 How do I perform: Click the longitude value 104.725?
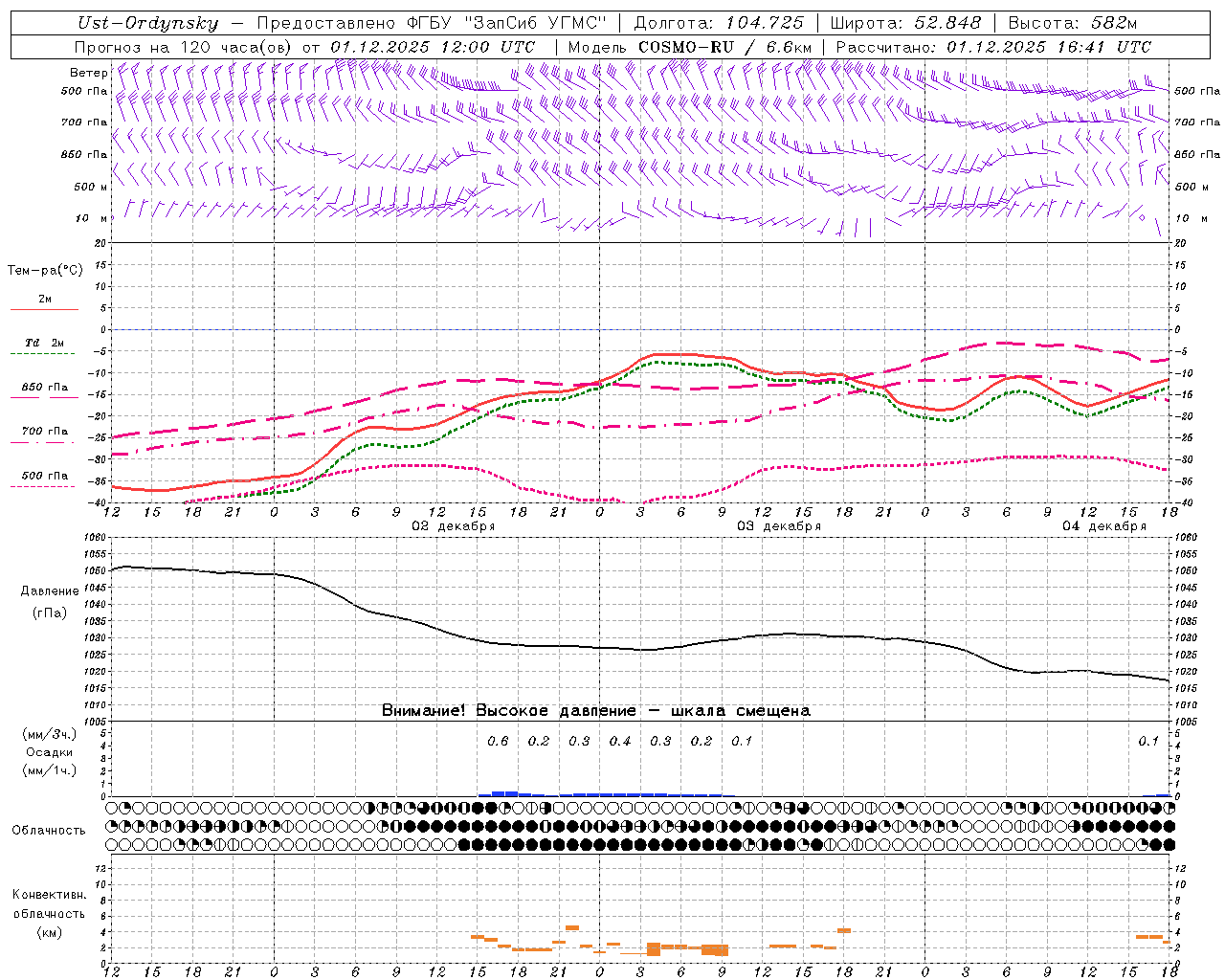click(764, 23)
